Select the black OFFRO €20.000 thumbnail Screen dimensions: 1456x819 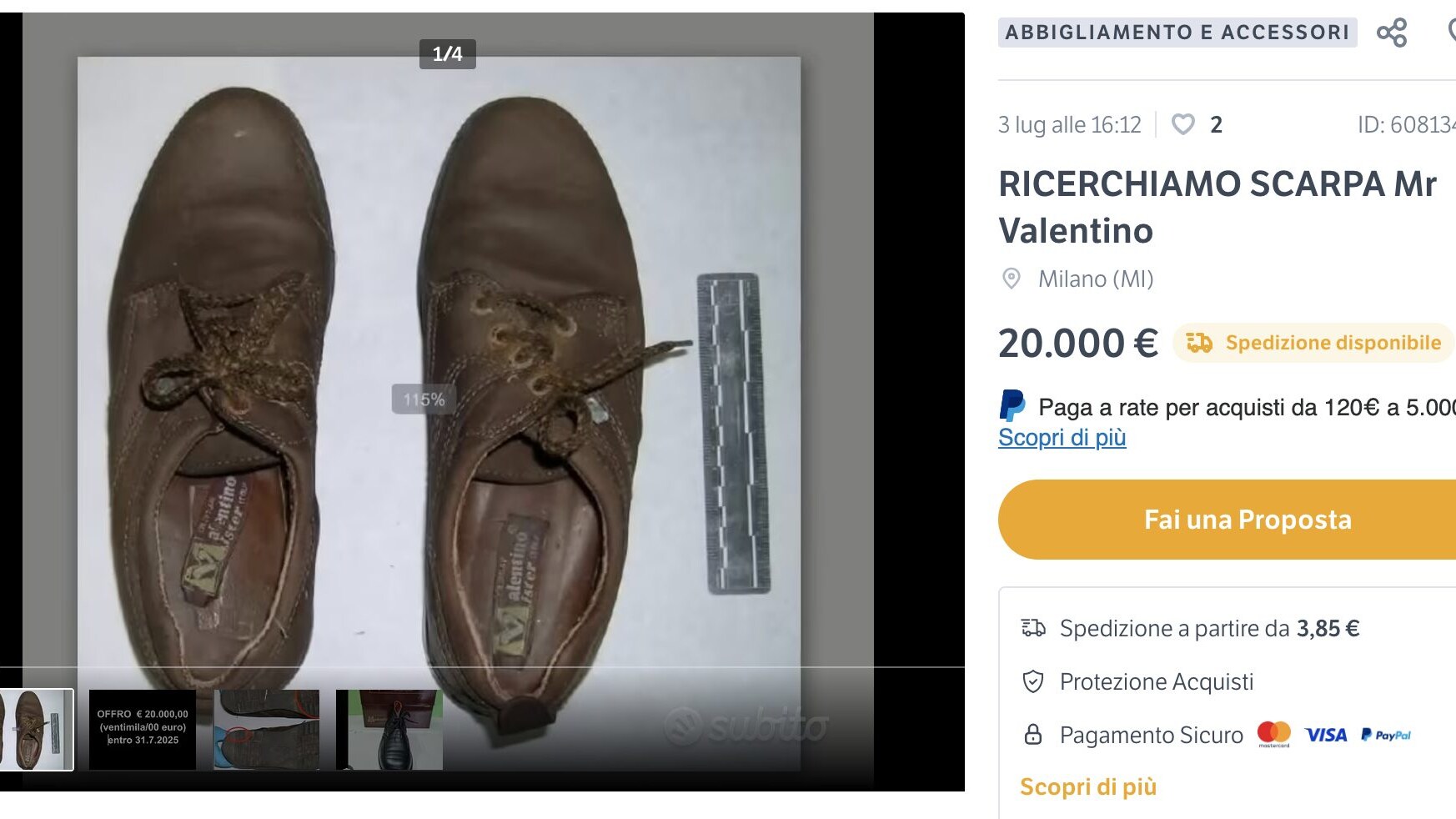(x=143, y=730)
